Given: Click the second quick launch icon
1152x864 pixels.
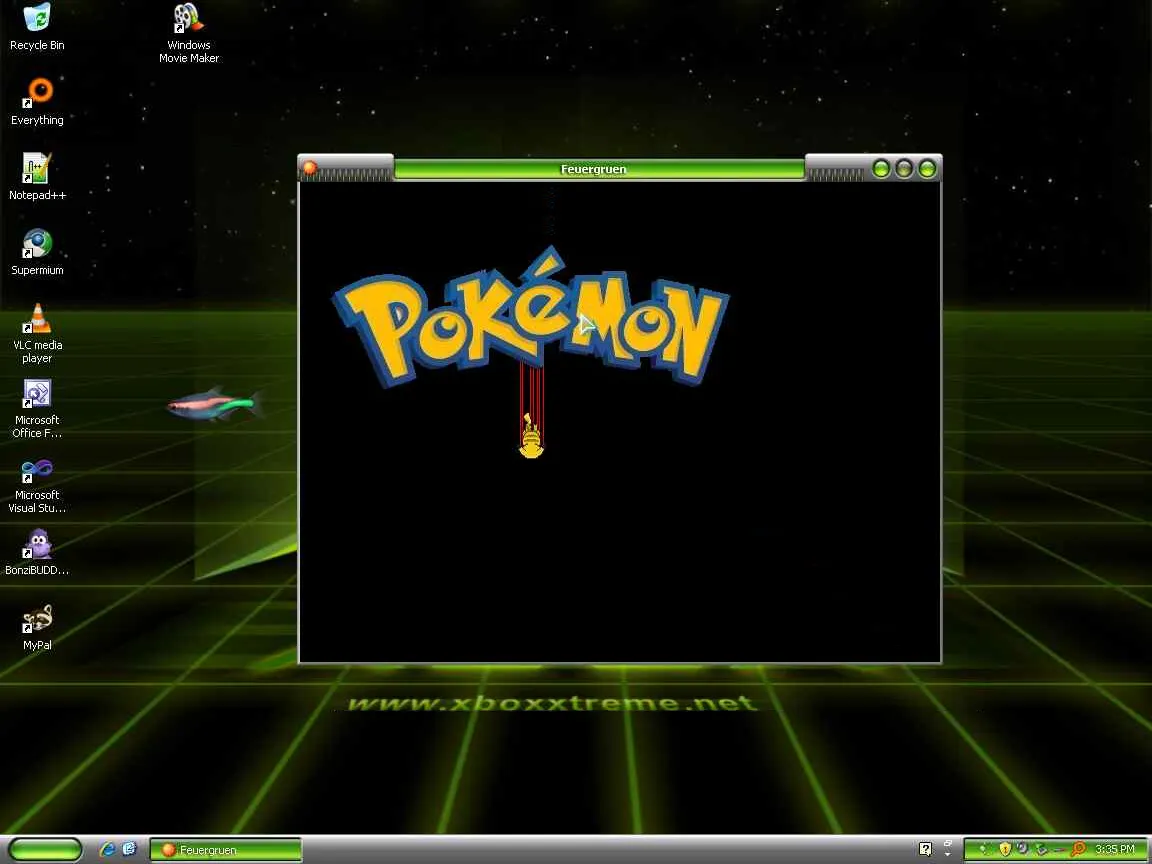Looking at the screenshot, I should (x=129, y=849).
